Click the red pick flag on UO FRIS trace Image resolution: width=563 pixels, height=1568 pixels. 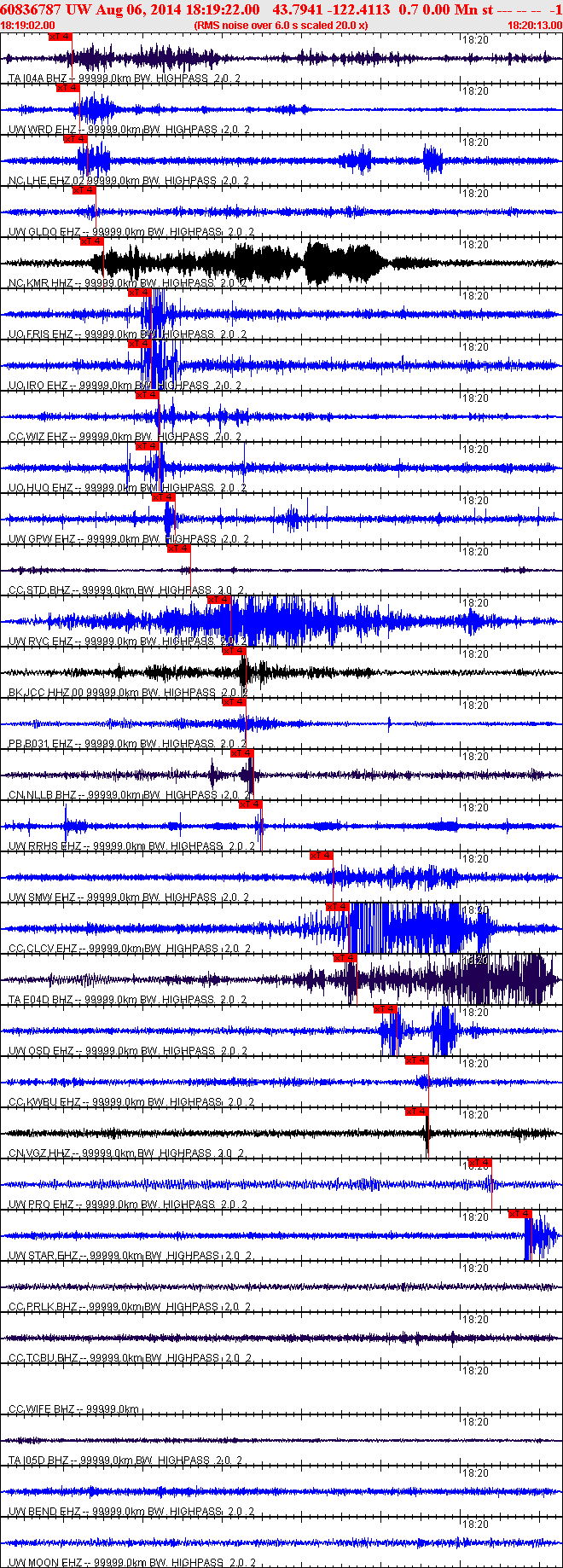coord(139,293)
